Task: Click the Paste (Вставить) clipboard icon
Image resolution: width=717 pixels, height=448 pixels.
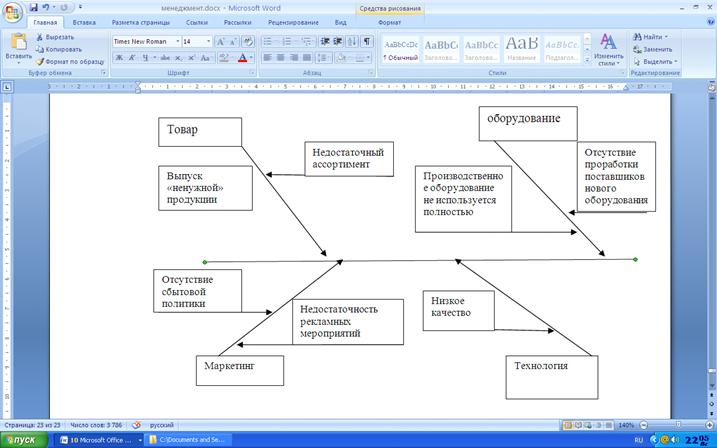Action: point(18,46)
